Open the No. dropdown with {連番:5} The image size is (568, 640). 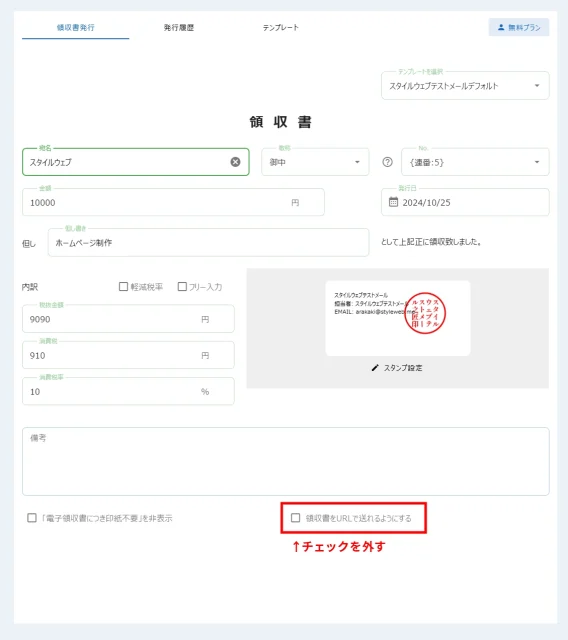coord(475,162)
